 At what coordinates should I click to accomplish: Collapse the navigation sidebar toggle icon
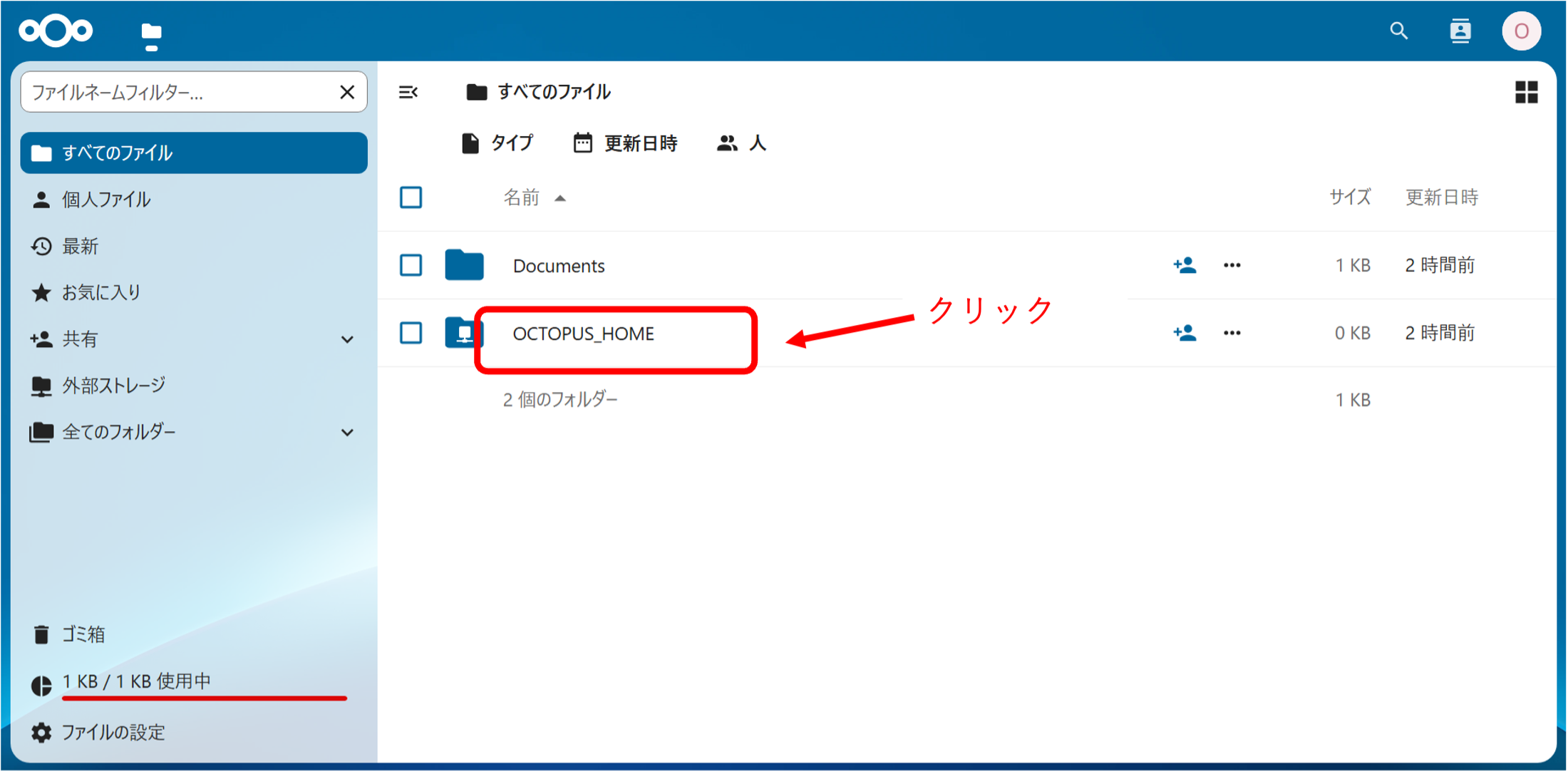point(408,92)
